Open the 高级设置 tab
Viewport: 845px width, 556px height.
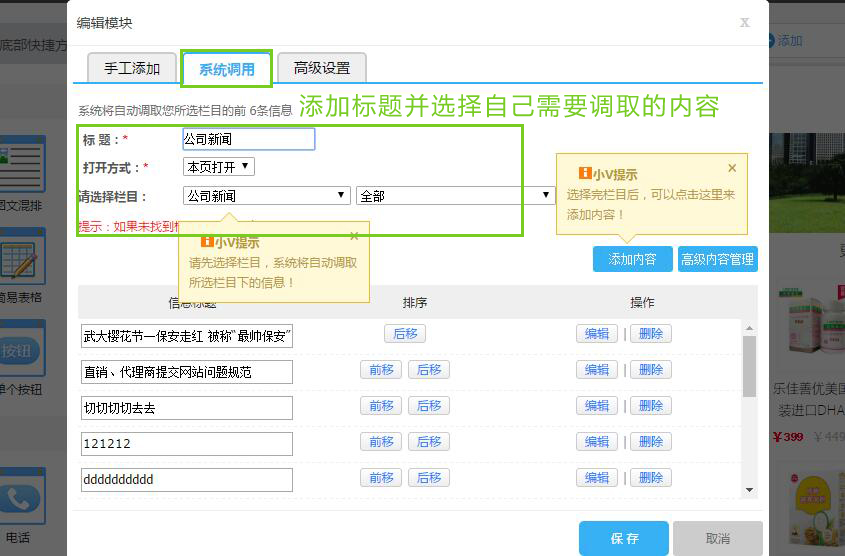[322, 68]
